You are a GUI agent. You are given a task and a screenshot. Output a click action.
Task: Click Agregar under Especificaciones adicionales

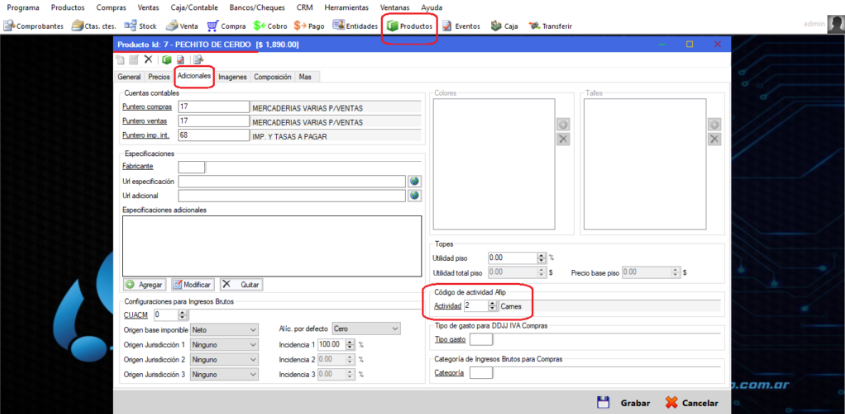pyautogui.click(x=144, y=285)
